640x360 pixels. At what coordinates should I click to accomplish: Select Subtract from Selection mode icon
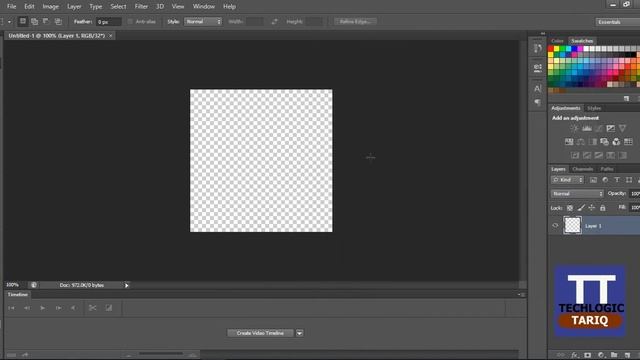[x=46, y=21]
